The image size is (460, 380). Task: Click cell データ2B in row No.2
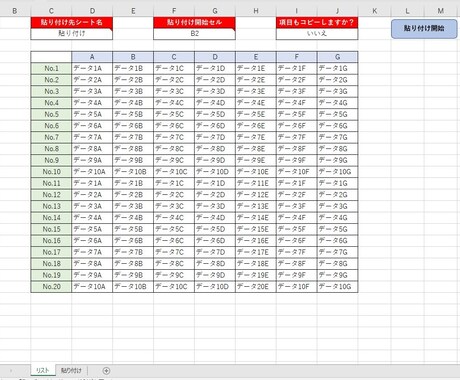pyautogui.click(x=133, y=80)
